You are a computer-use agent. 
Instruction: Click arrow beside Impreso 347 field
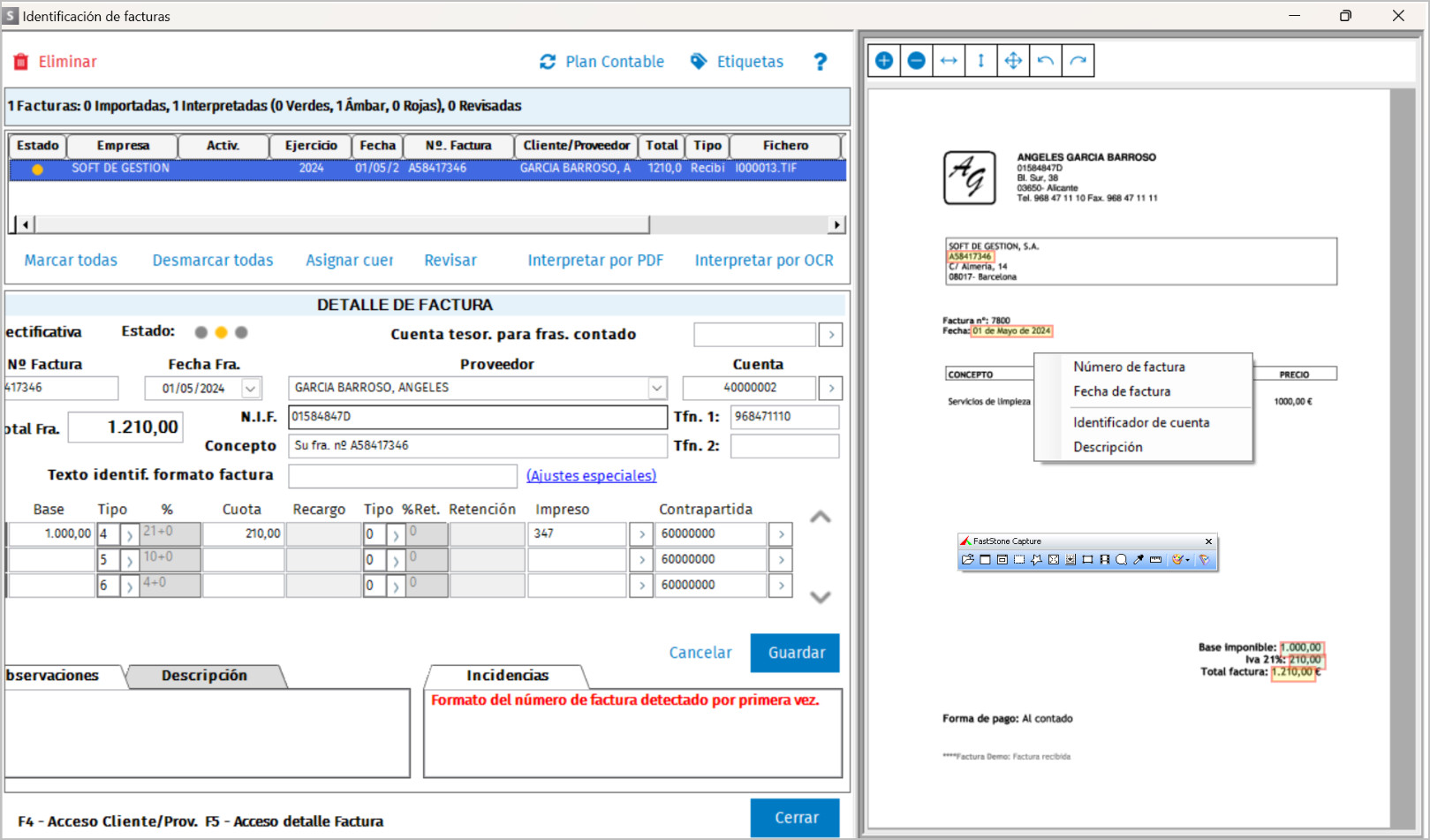641,534
